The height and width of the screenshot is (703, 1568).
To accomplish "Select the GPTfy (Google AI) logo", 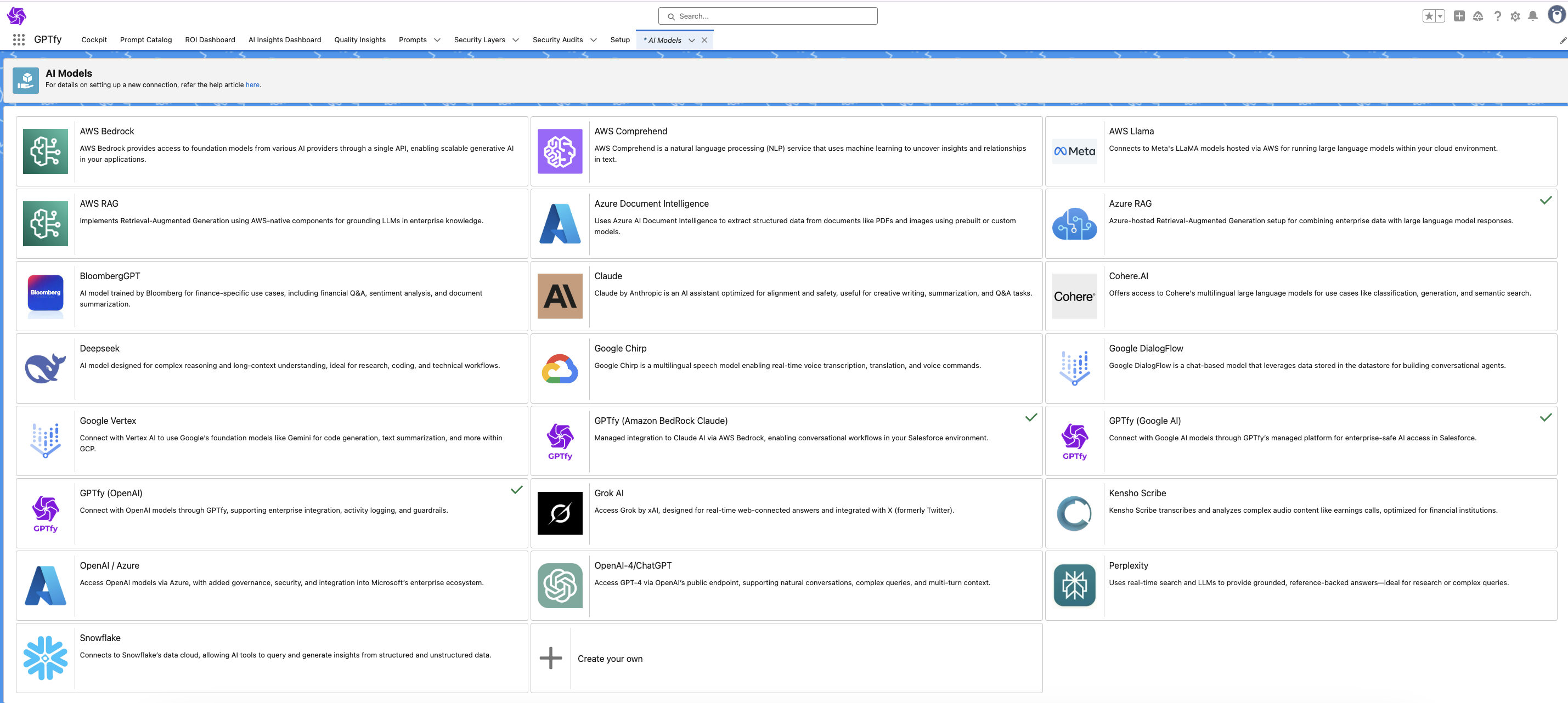I will (x=1074, y=442).
